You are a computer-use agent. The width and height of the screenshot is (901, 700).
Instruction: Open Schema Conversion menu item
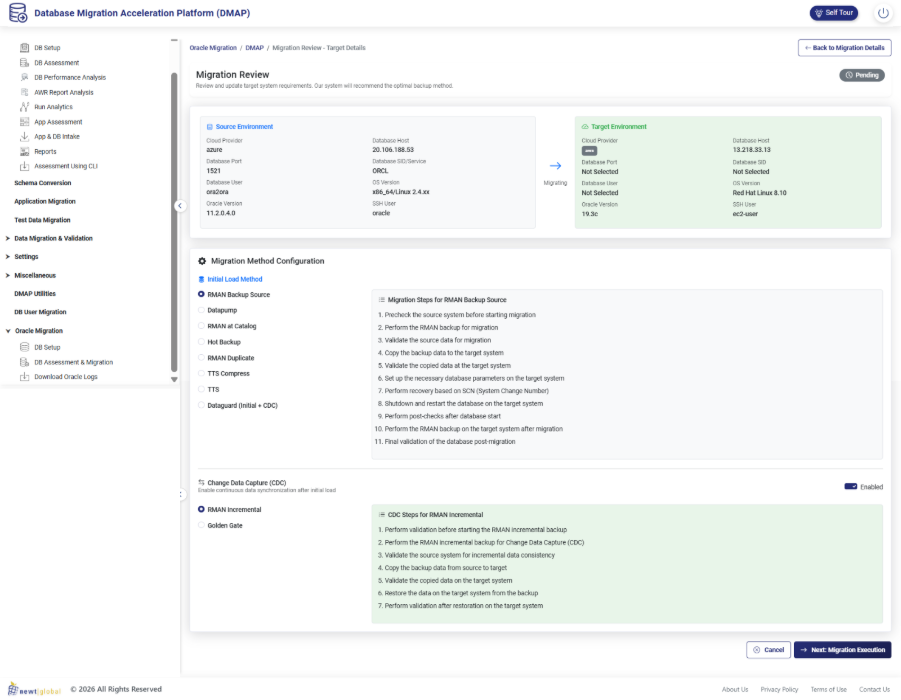pos(42,183)
